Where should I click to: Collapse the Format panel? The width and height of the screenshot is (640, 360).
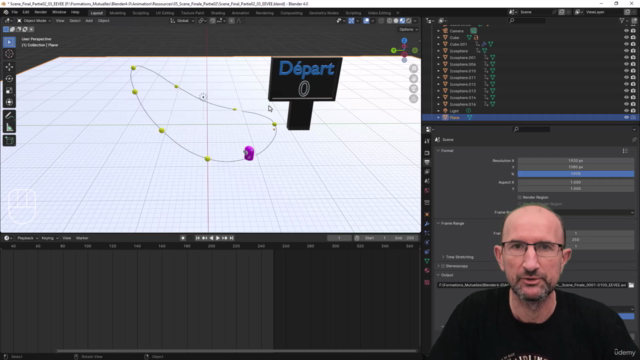pyautogui.click(x=438, y=151)
